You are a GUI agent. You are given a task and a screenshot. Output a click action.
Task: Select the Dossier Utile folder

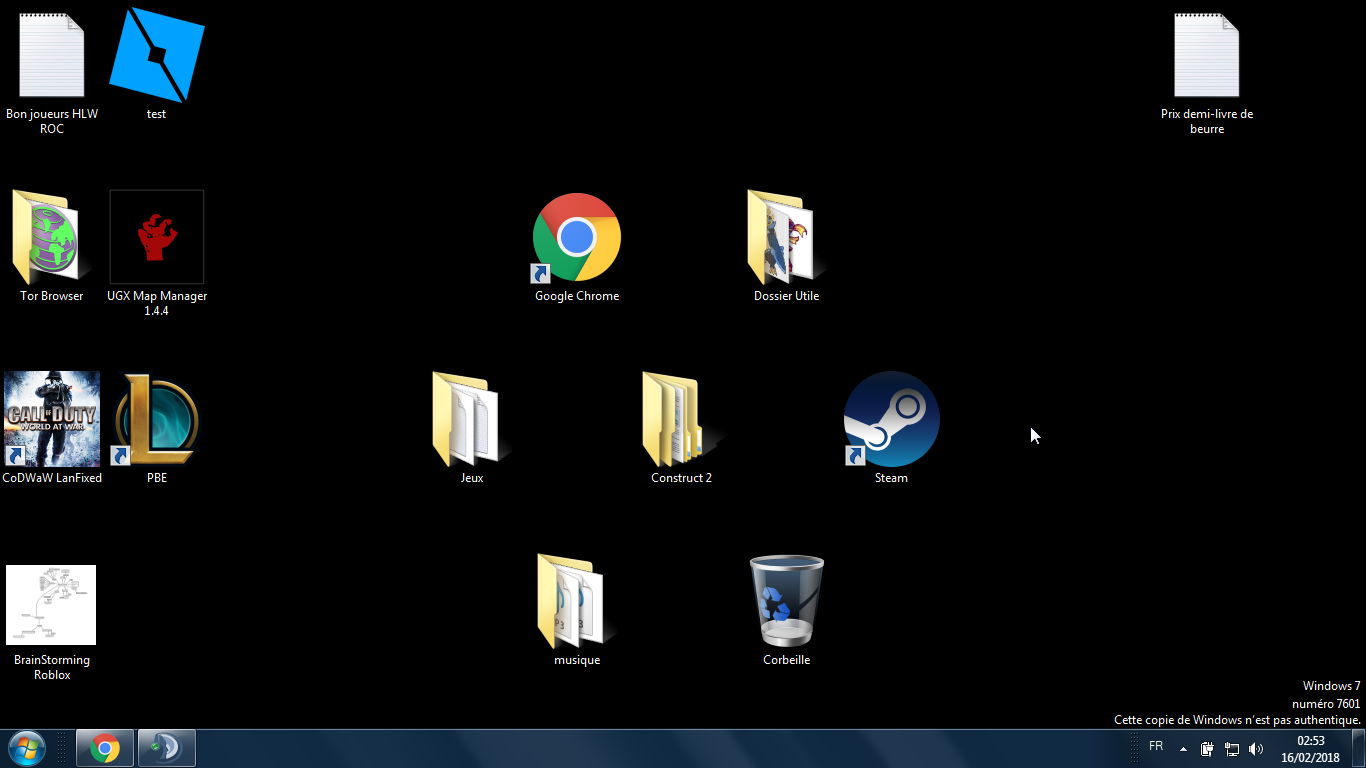(786, 238)
